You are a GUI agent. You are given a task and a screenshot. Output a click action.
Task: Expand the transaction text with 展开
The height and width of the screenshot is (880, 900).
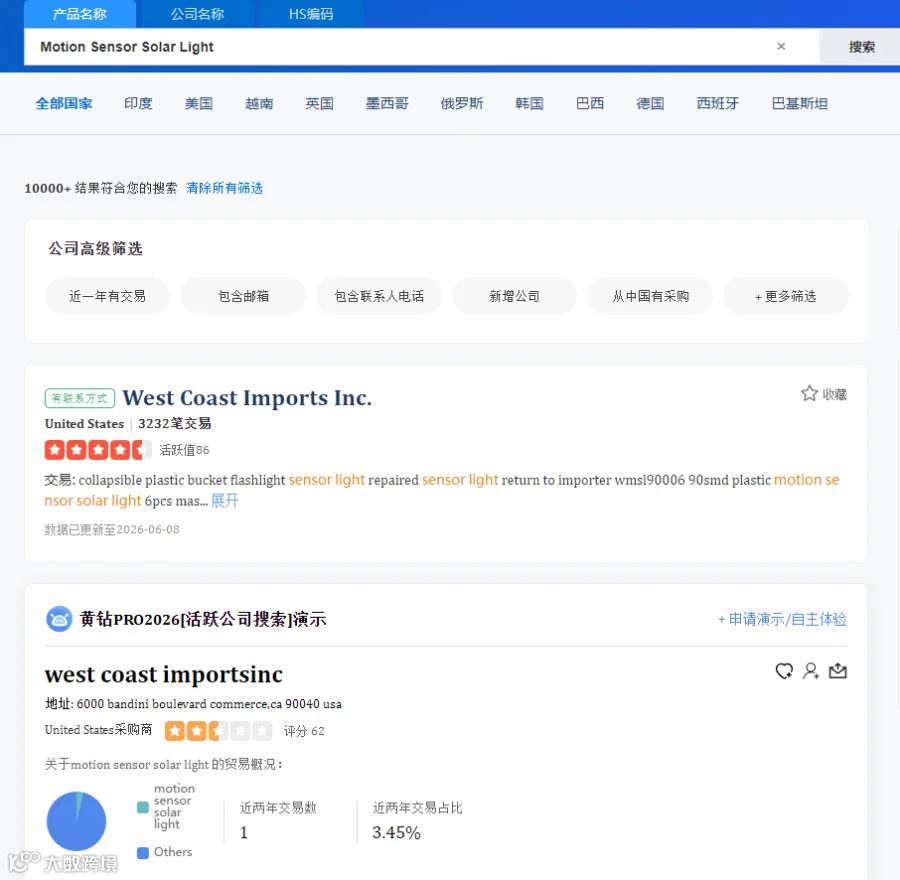pos(224,501)
